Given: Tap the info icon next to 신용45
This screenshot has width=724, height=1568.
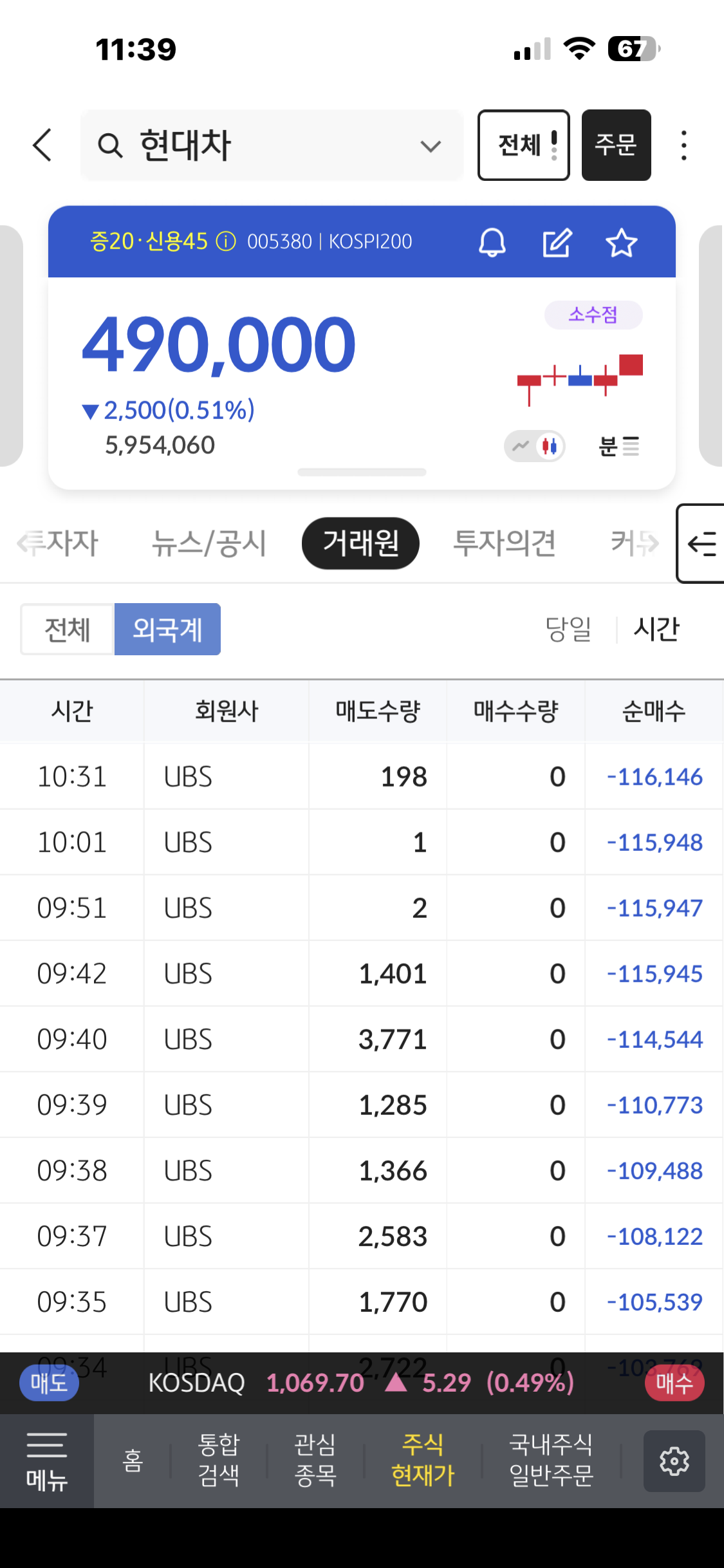Looking at the screenshot, I should [x=226, y=241].
